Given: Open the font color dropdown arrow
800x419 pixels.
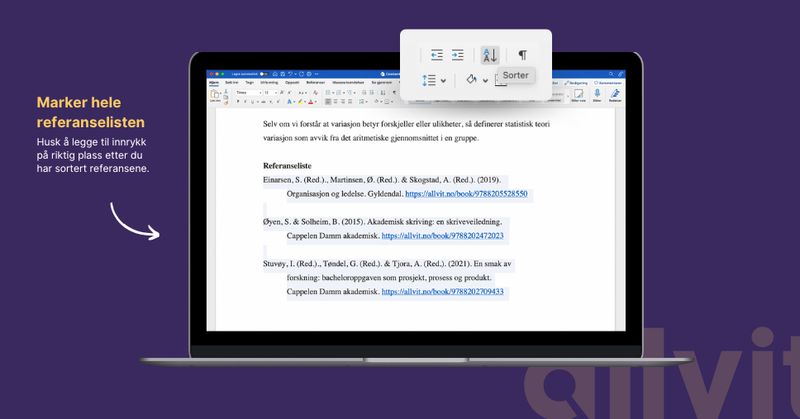Looking at the screenshot, I should [x=316, y=102].
